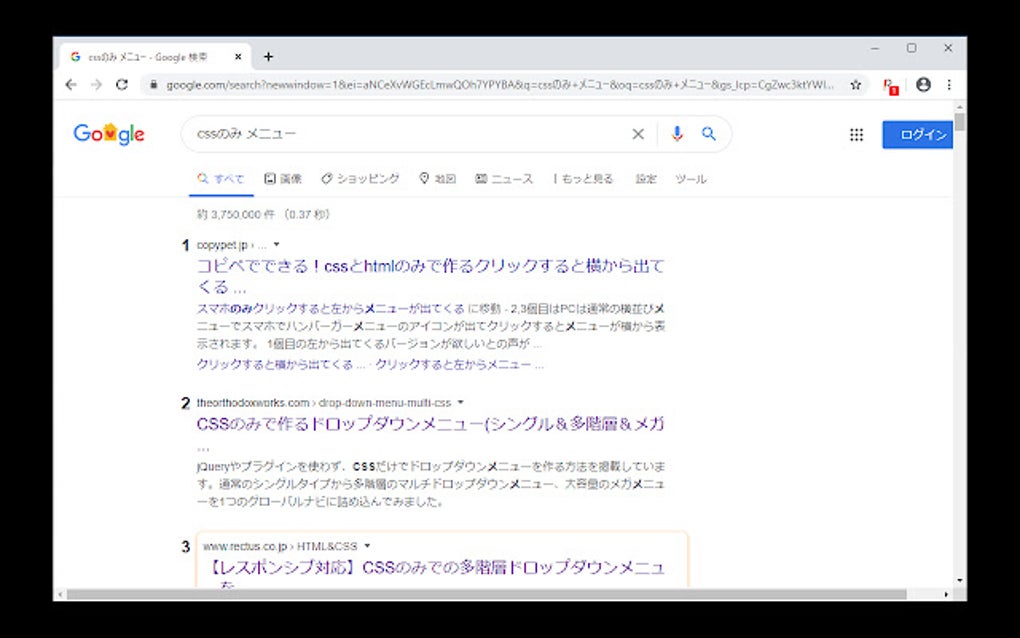Click the blue ログイン button
Screen dimensions: 1020x638
click(x=917, y=135)
